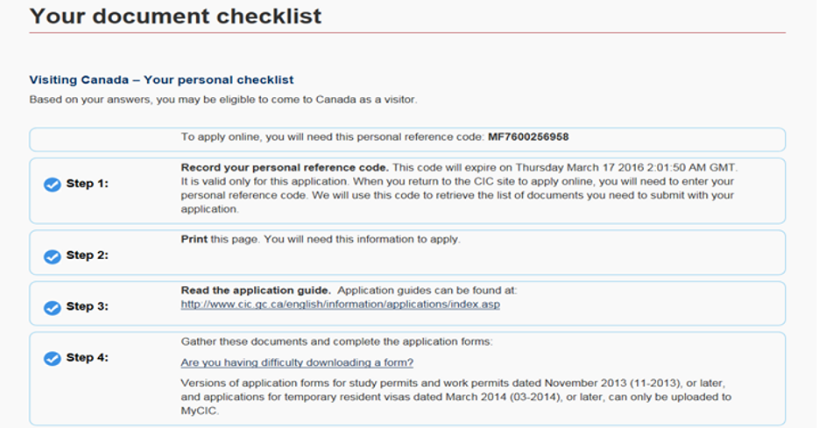The image size is (817, 428).
Task: Open the cic.gc.ca application guides URL
Action: [x=339, y=304]
